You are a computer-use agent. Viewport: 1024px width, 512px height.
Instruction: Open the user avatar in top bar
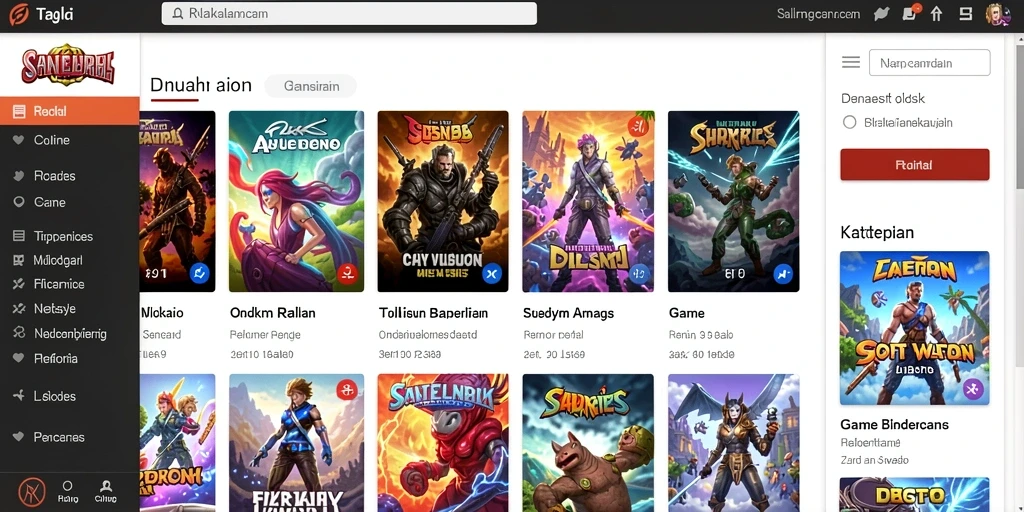(998, 14)
